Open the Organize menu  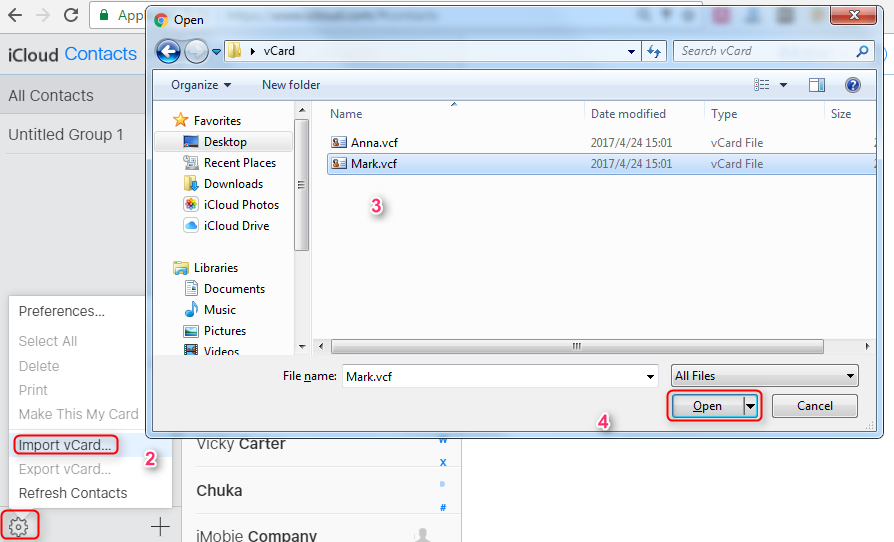(201, 85)
